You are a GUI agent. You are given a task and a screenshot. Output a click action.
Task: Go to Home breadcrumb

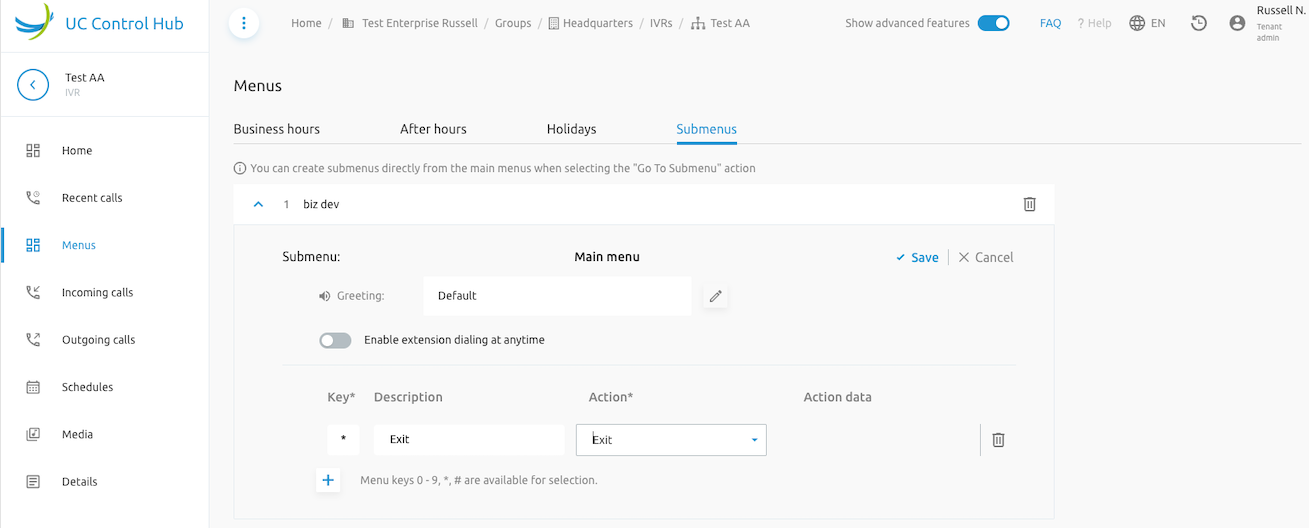click(306, 23)
